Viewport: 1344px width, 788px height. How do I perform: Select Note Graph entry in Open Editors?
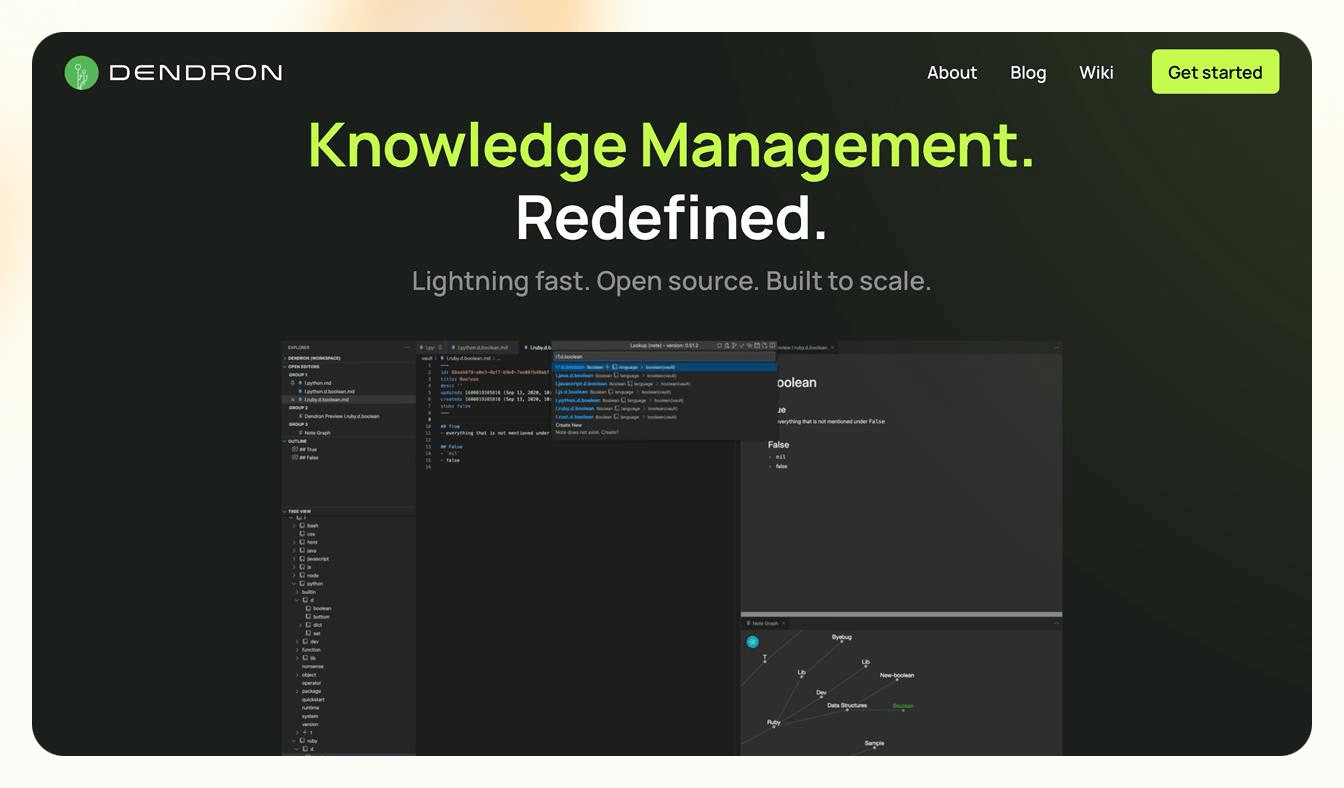pos(317,432)
